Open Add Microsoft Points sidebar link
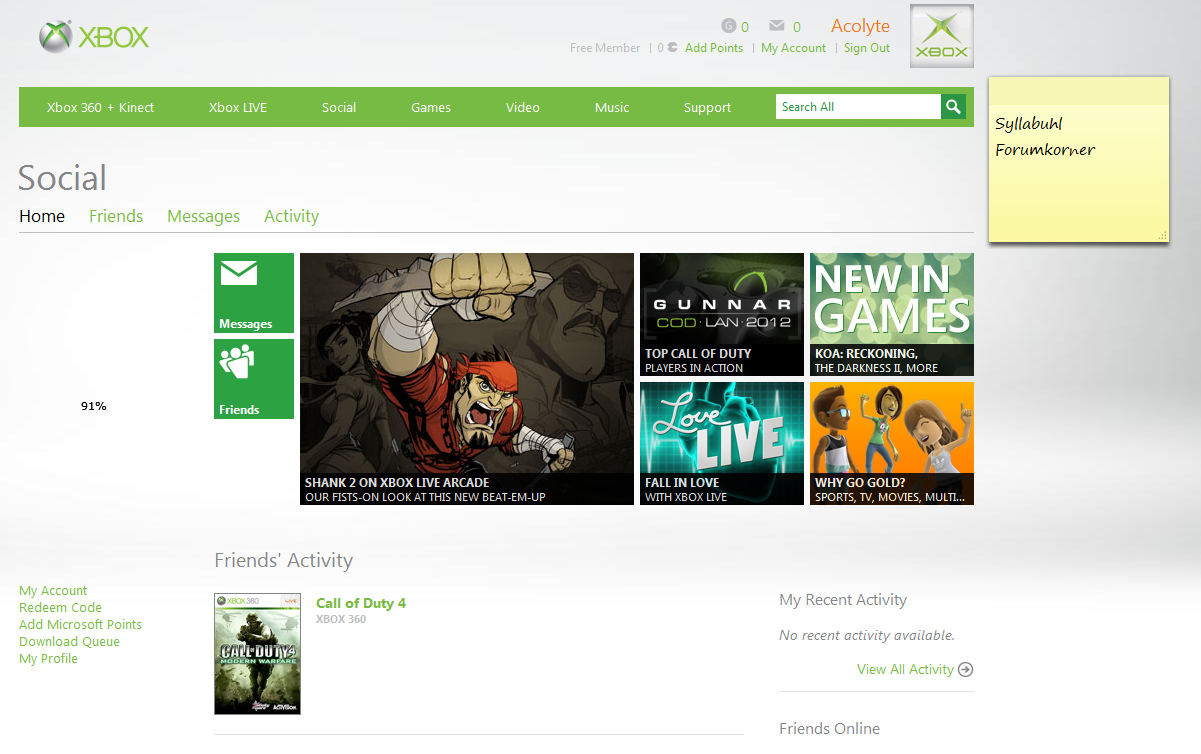Viewport: 1201px width, 754px height. click(80, 625)
